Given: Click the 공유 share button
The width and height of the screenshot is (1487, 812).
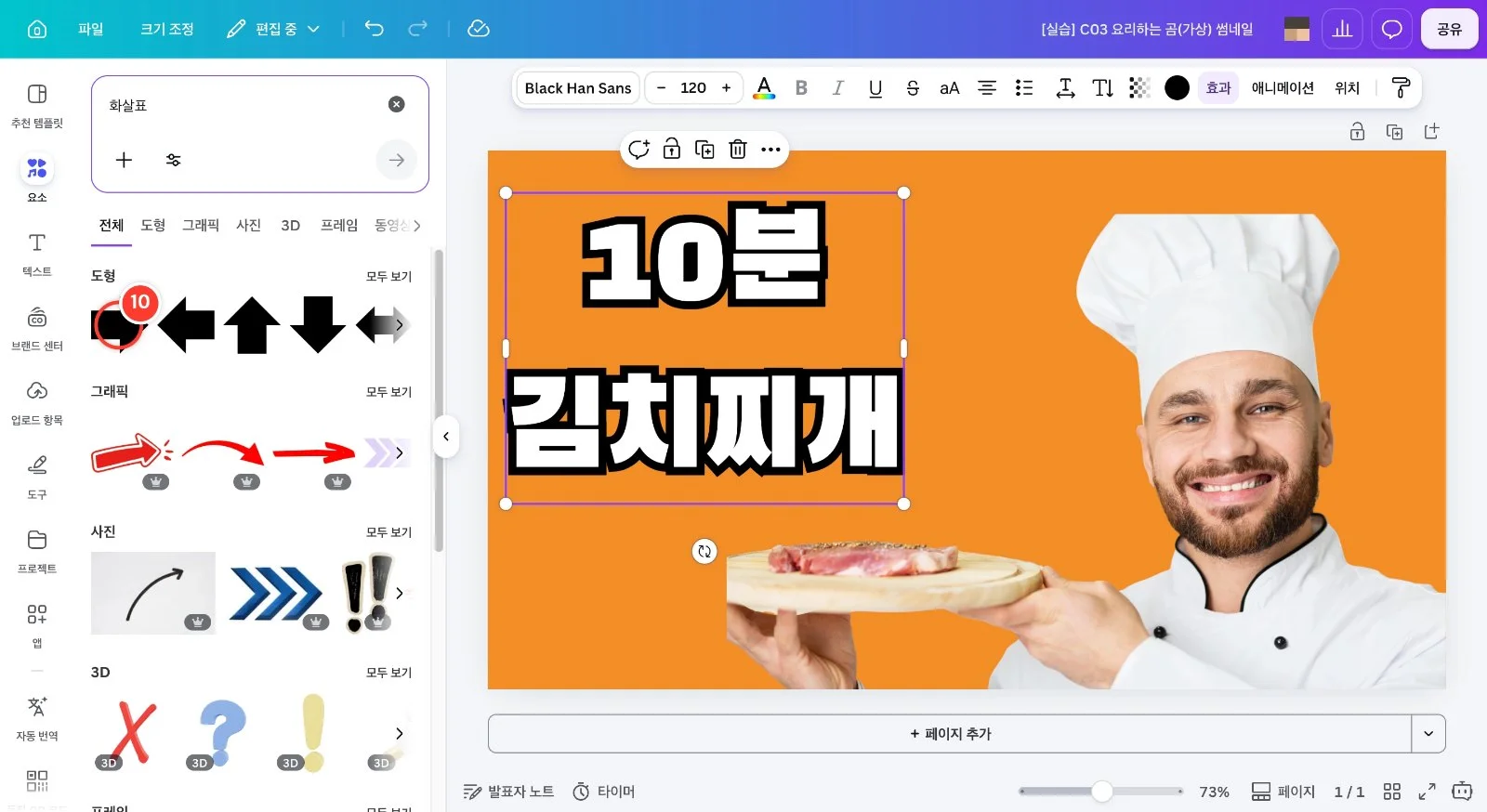Looking at the screenshot, I should 1449,29.
